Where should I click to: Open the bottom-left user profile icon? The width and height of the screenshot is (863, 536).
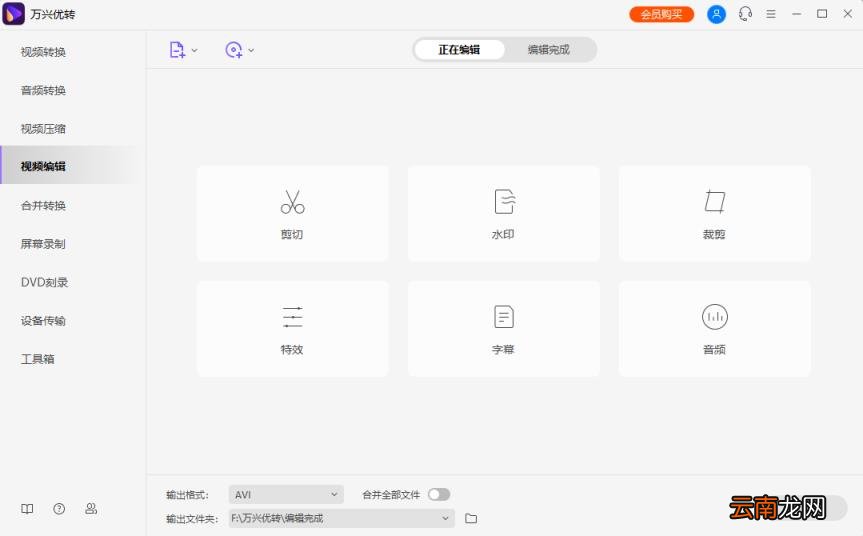(91, 508)
